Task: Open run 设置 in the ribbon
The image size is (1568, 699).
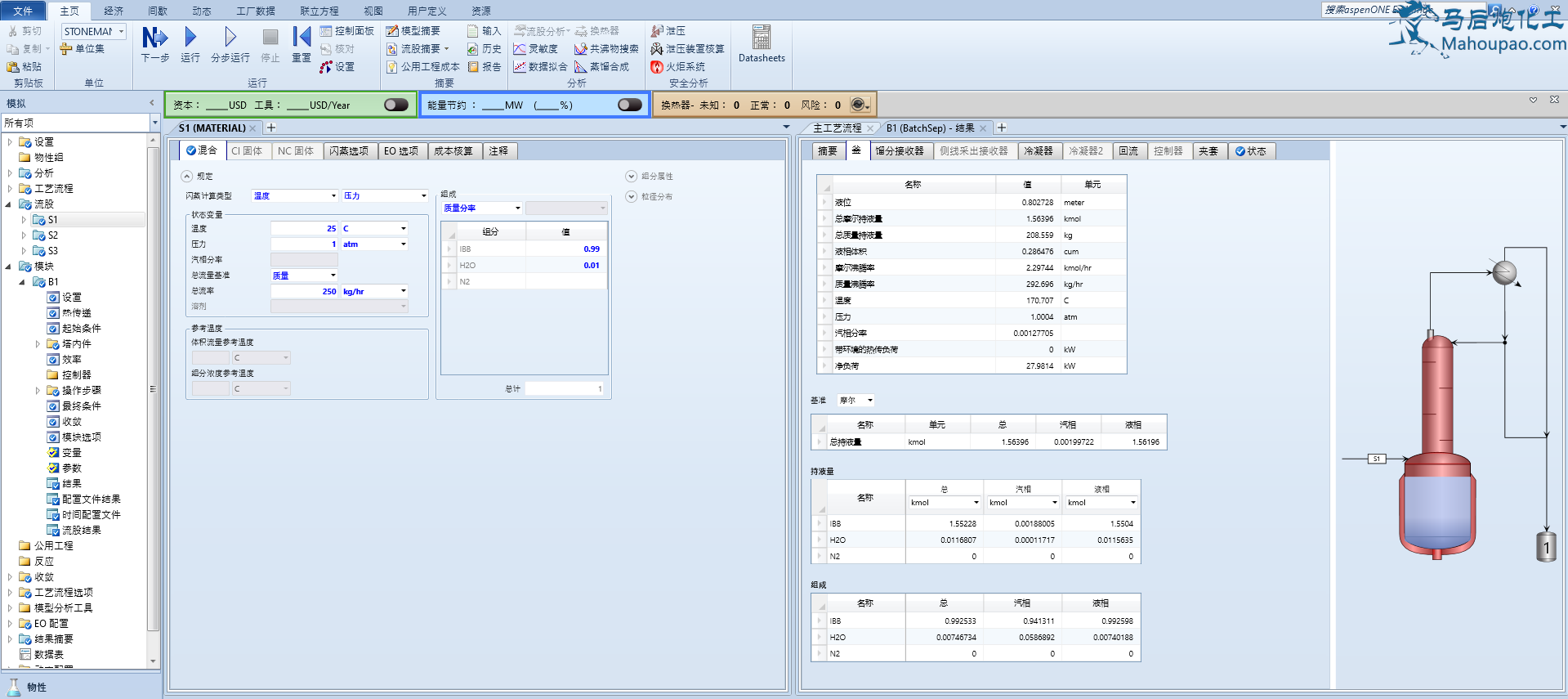Action: [337, 67]
